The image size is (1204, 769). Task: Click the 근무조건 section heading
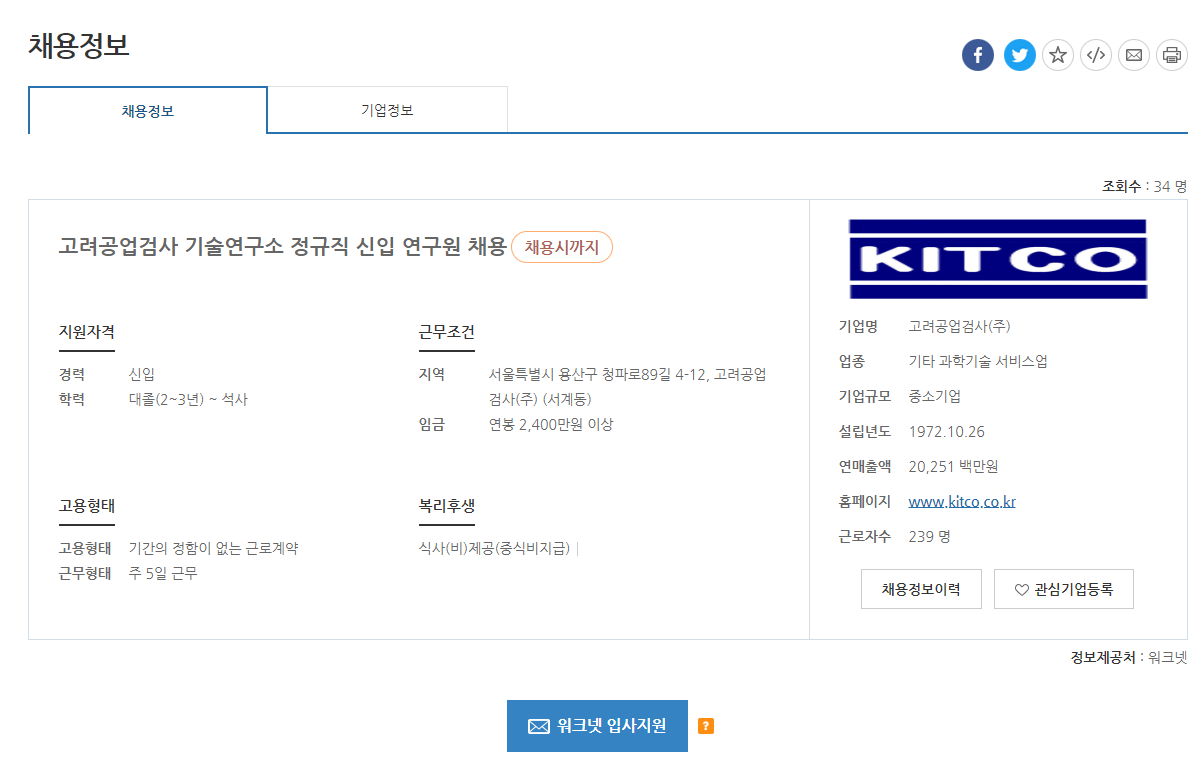click(x=447, y=332)
